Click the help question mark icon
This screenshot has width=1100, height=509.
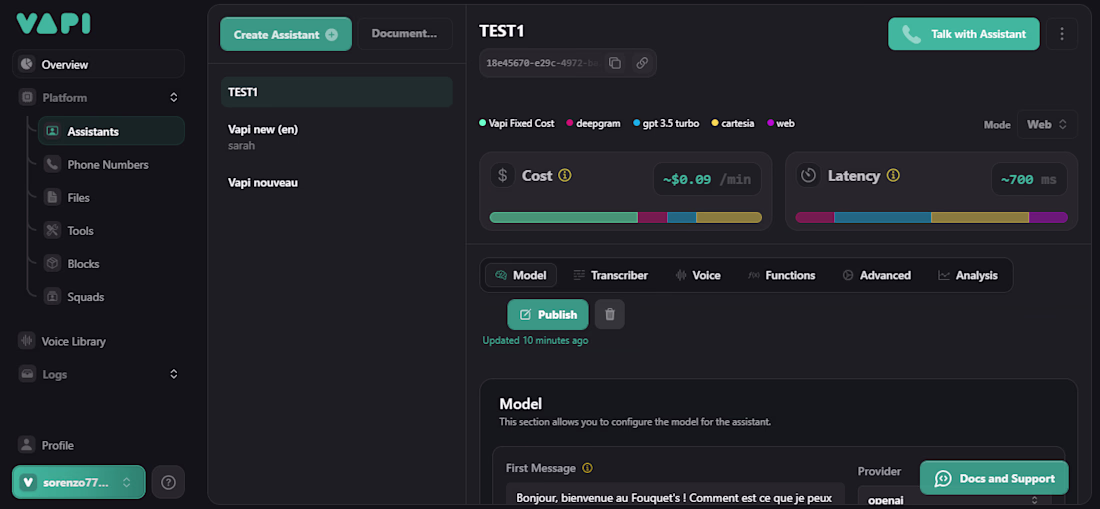[x=168, y=482]
